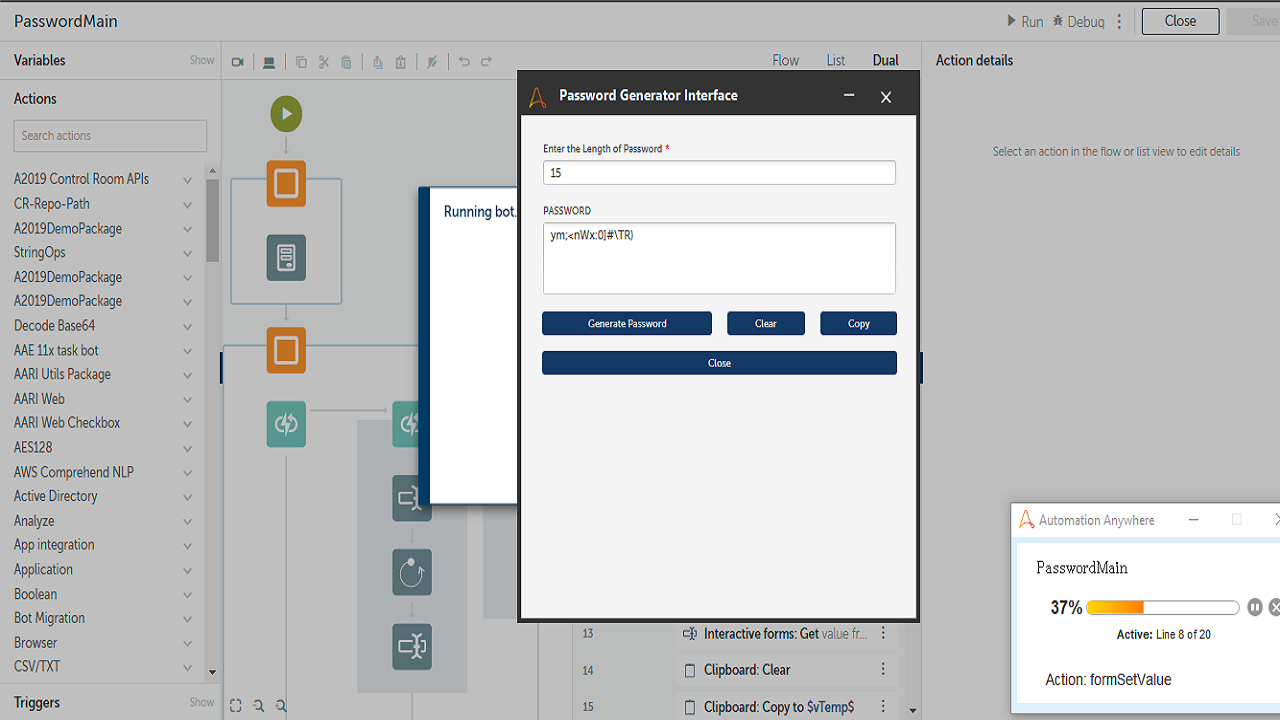
Task: Click the Copy button in password form
Action: pos(858,323)
